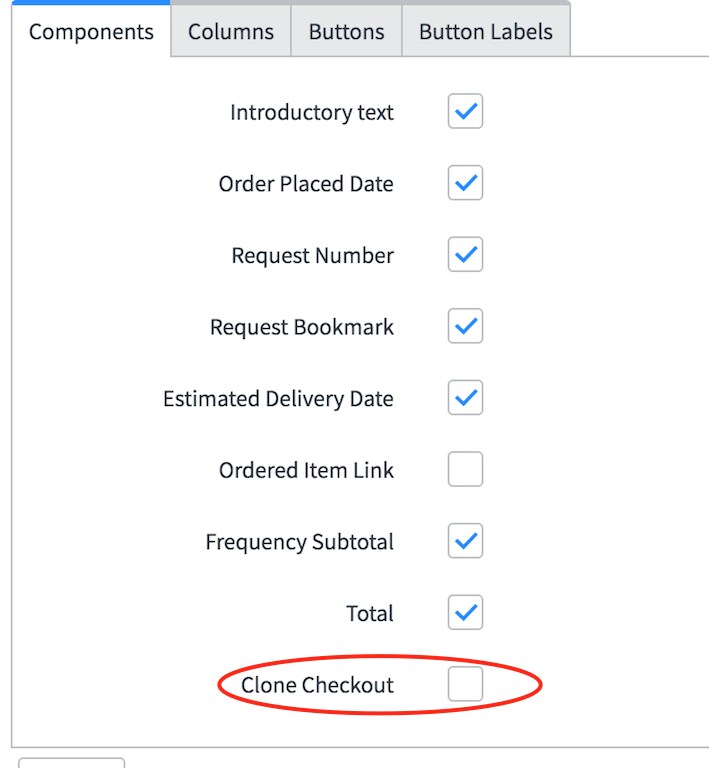Click the 'Frequency Subtotal' label text
Viewport: 709px width, 768px height.
(299, 542)
